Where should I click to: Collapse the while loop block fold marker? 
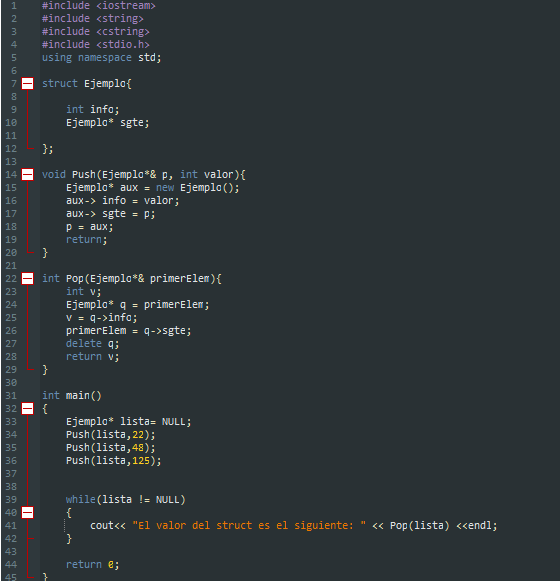pos(27,513)
